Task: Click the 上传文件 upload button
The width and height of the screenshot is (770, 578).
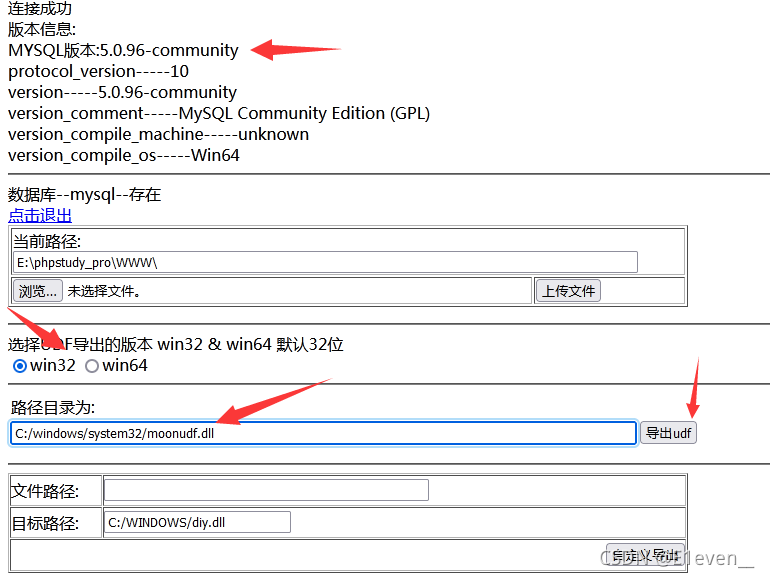Action: pyautogui.click(x=568, y=291)
